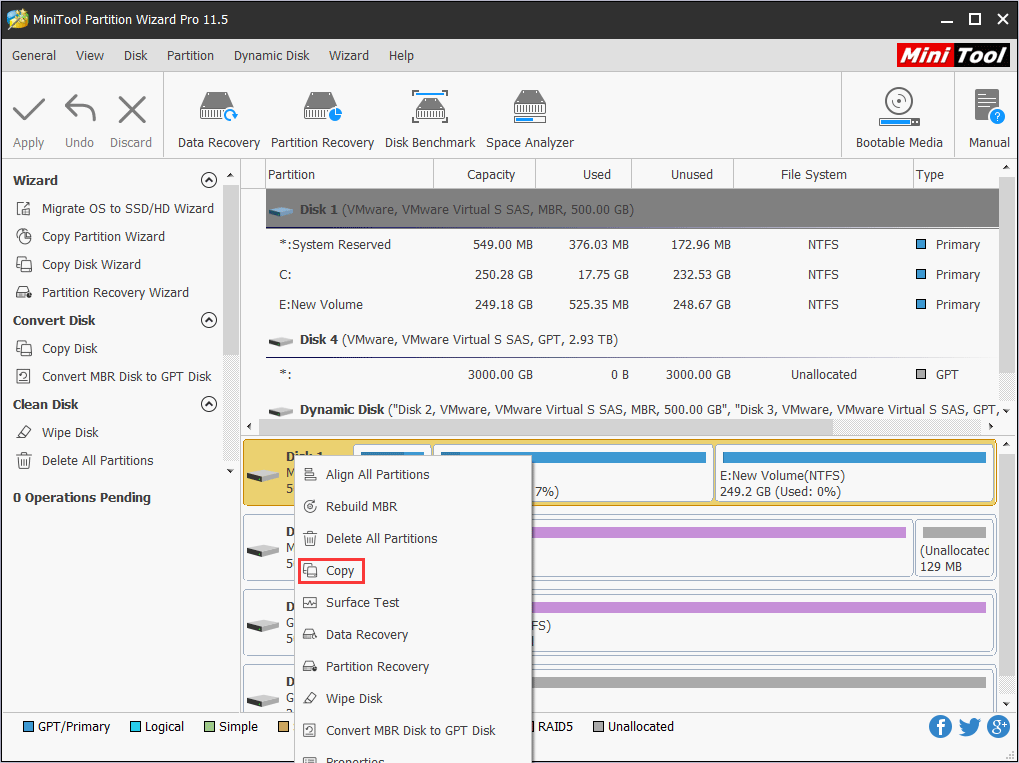
Task: Select the Disk 4 header row
Action: [632, 339]
